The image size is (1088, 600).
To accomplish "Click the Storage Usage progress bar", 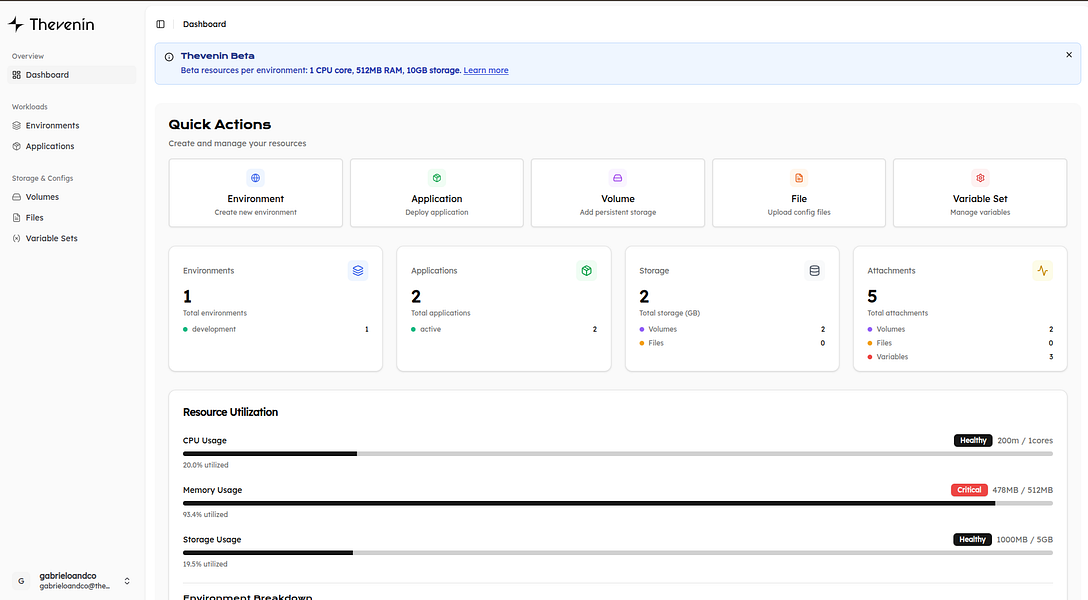I will click(x=618, y=553).
